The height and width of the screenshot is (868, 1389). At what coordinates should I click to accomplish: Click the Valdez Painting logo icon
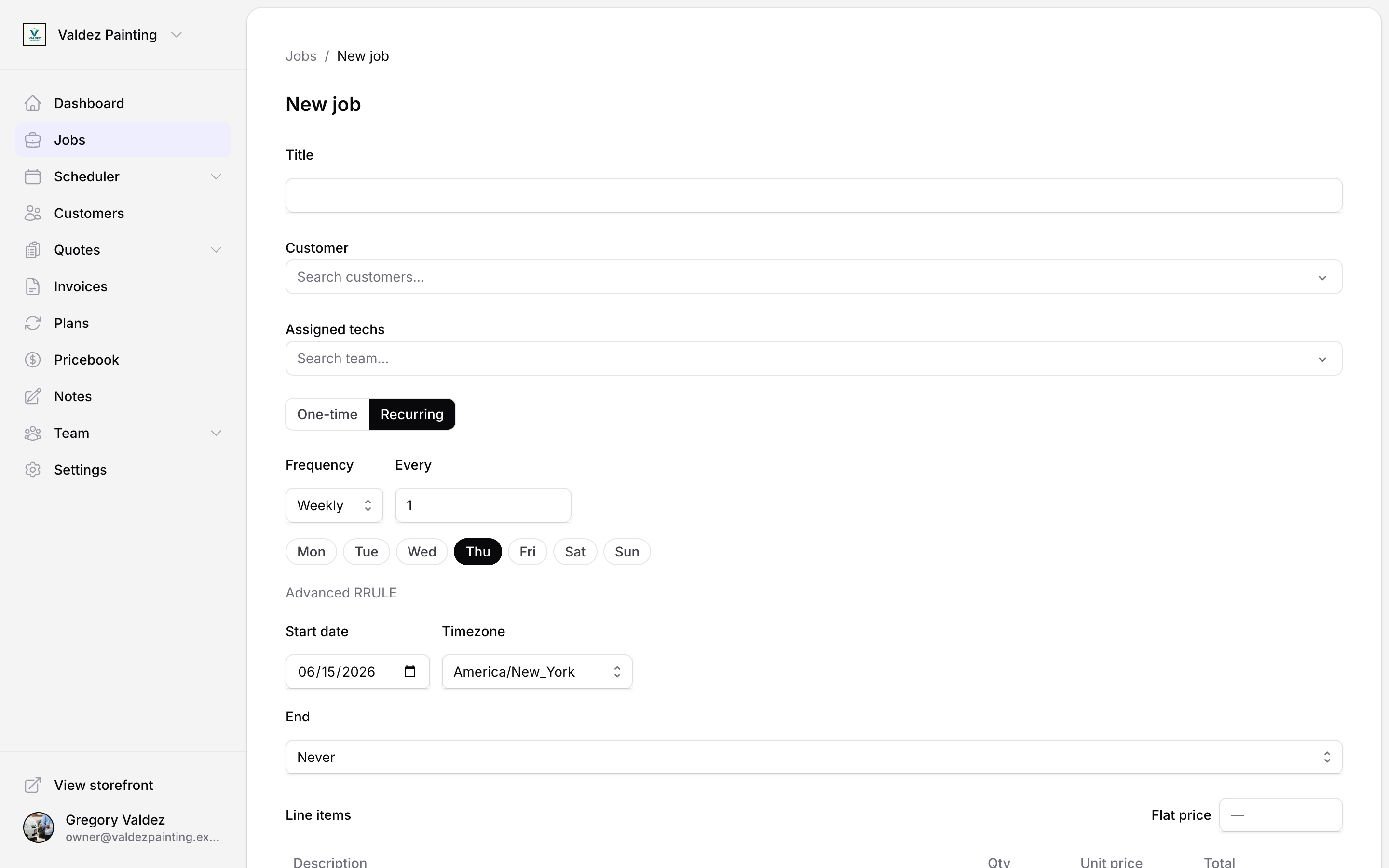click(x=34, y=35)
